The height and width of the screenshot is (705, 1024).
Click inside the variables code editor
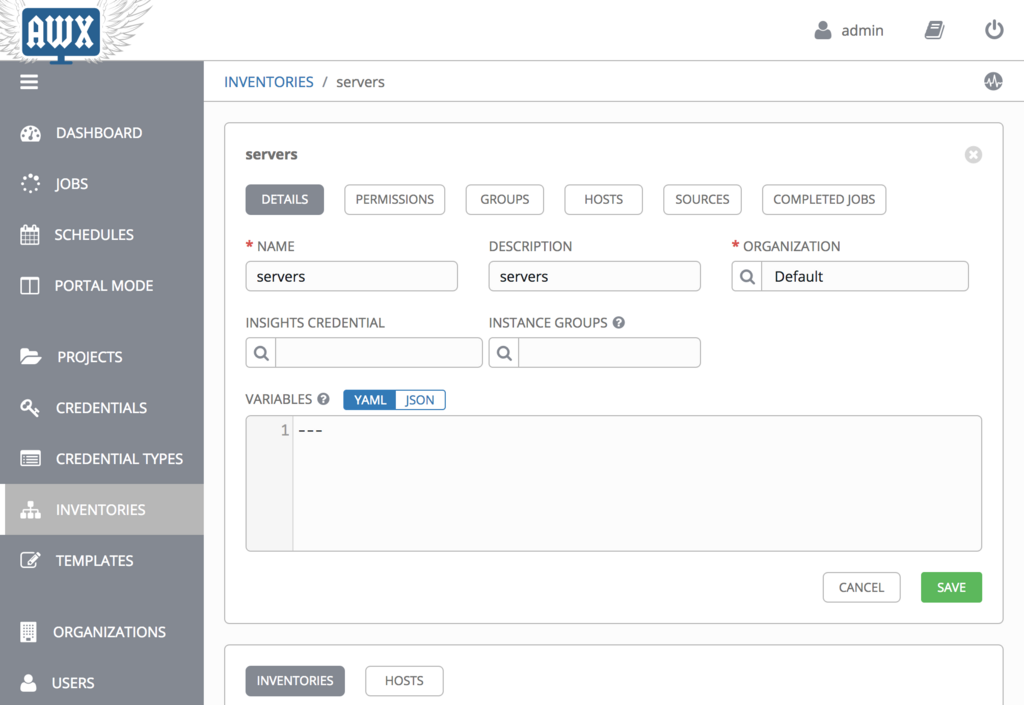637,484
